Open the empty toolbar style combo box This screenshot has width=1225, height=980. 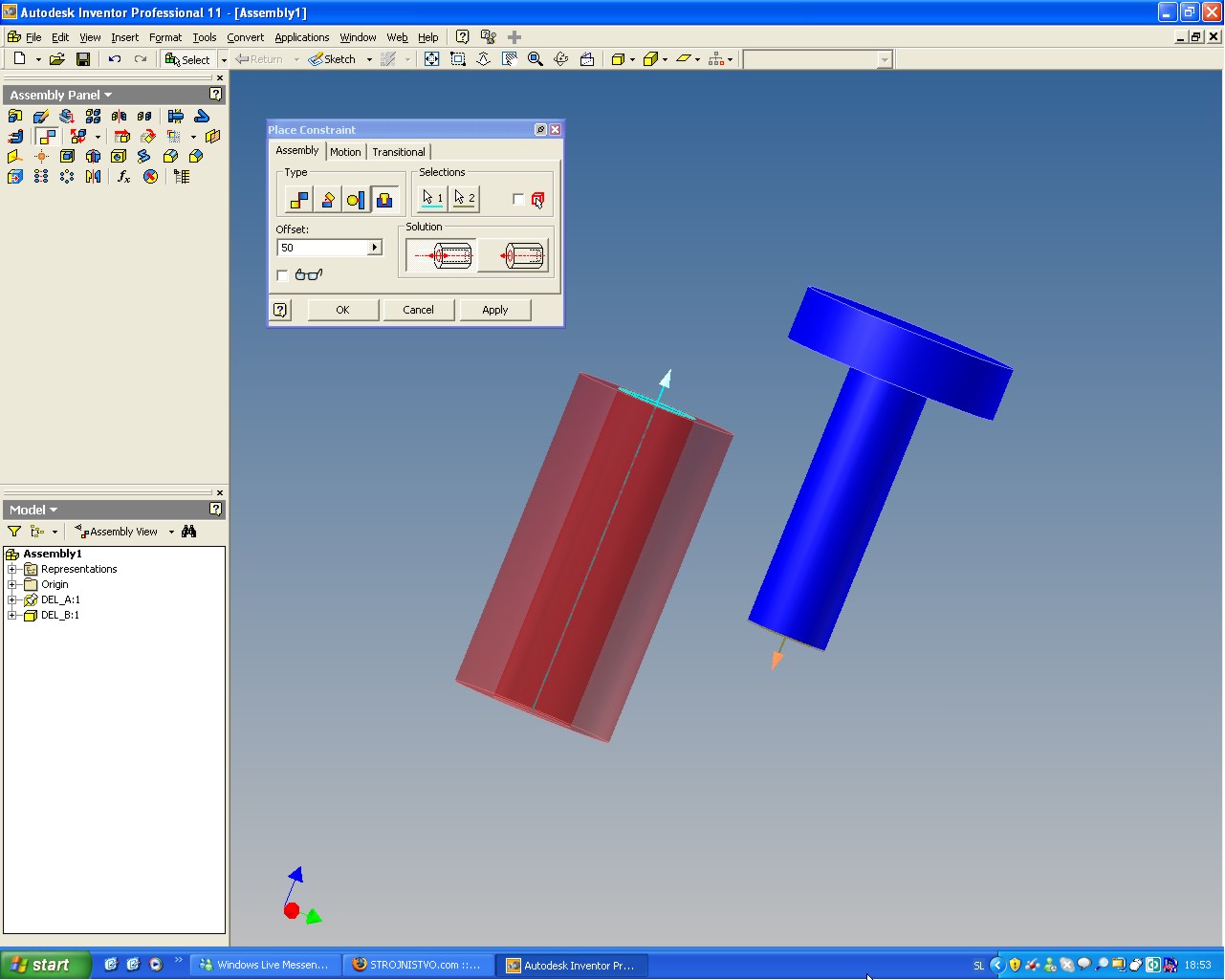point(818,59)
